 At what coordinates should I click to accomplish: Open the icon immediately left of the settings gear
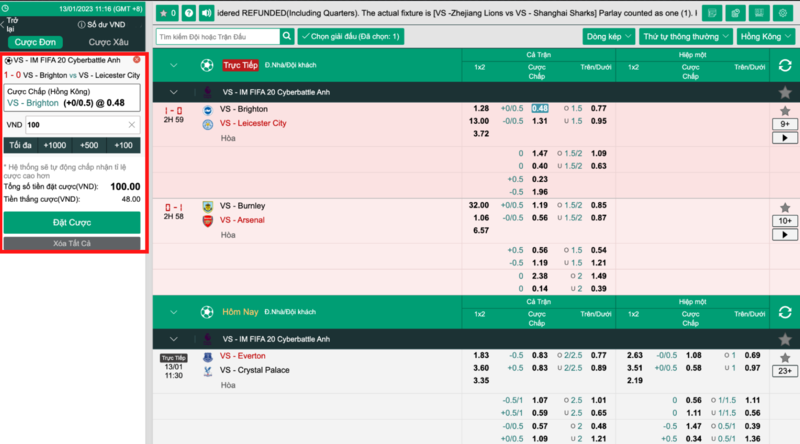click(x=759, y=13)
